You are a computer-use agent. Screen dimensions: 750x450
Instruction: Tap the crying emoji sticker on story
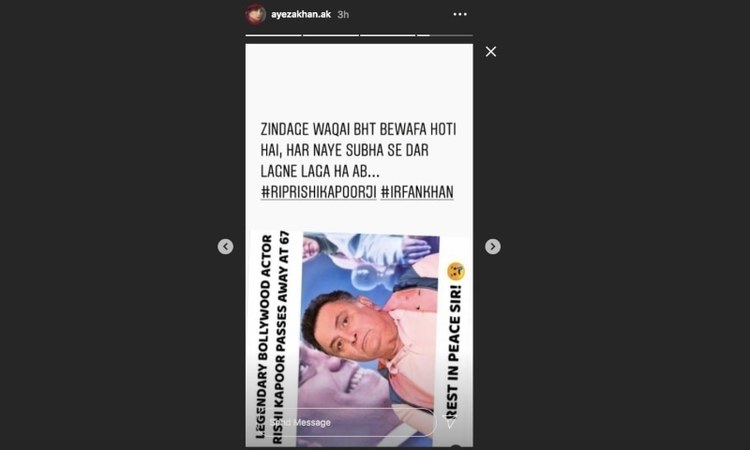click(x=456, y=271)
